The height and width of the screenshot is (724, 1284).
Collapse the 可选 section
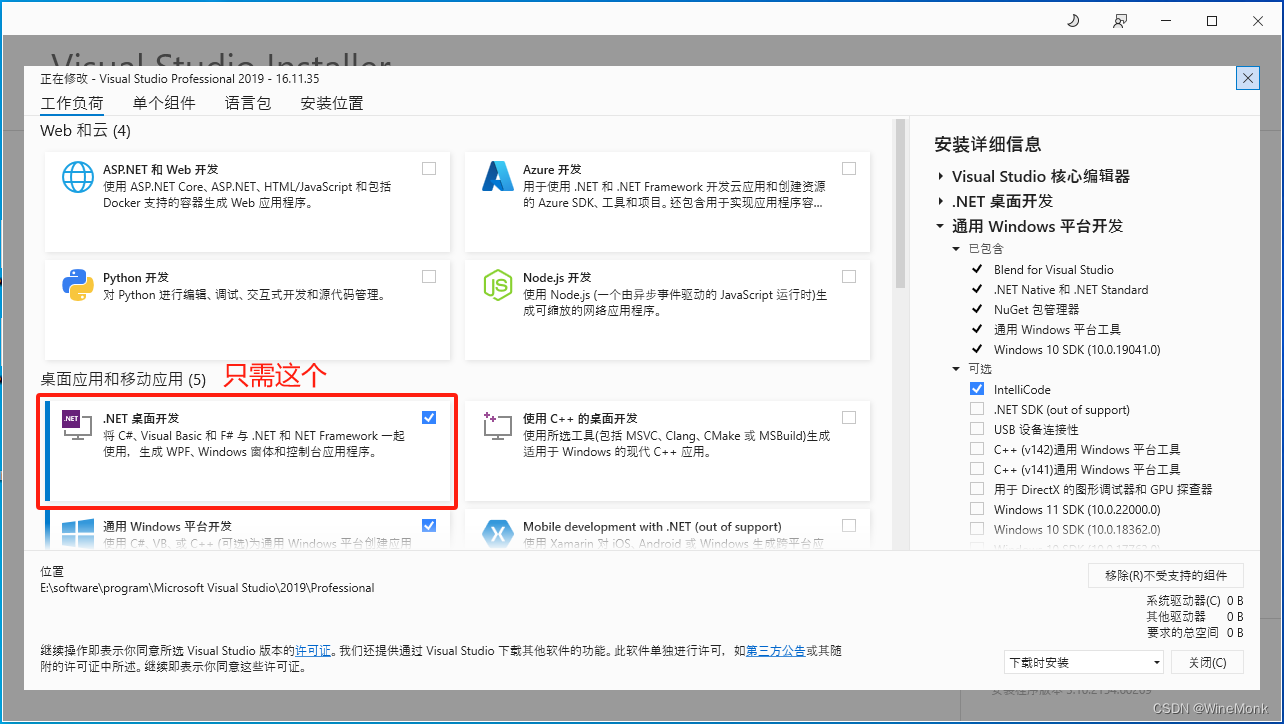pyautogui.click(x=957, y=368)
